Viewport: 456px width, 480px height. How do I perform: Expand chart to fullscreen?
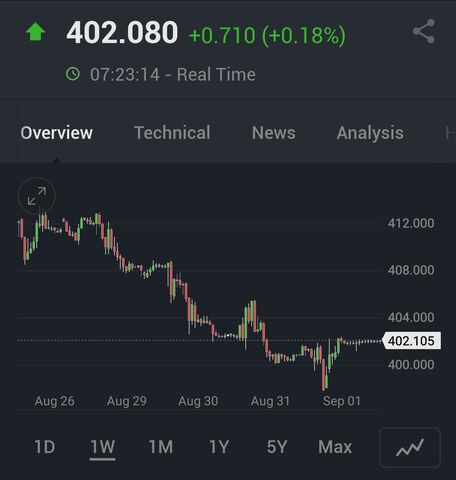coord(37,196)
